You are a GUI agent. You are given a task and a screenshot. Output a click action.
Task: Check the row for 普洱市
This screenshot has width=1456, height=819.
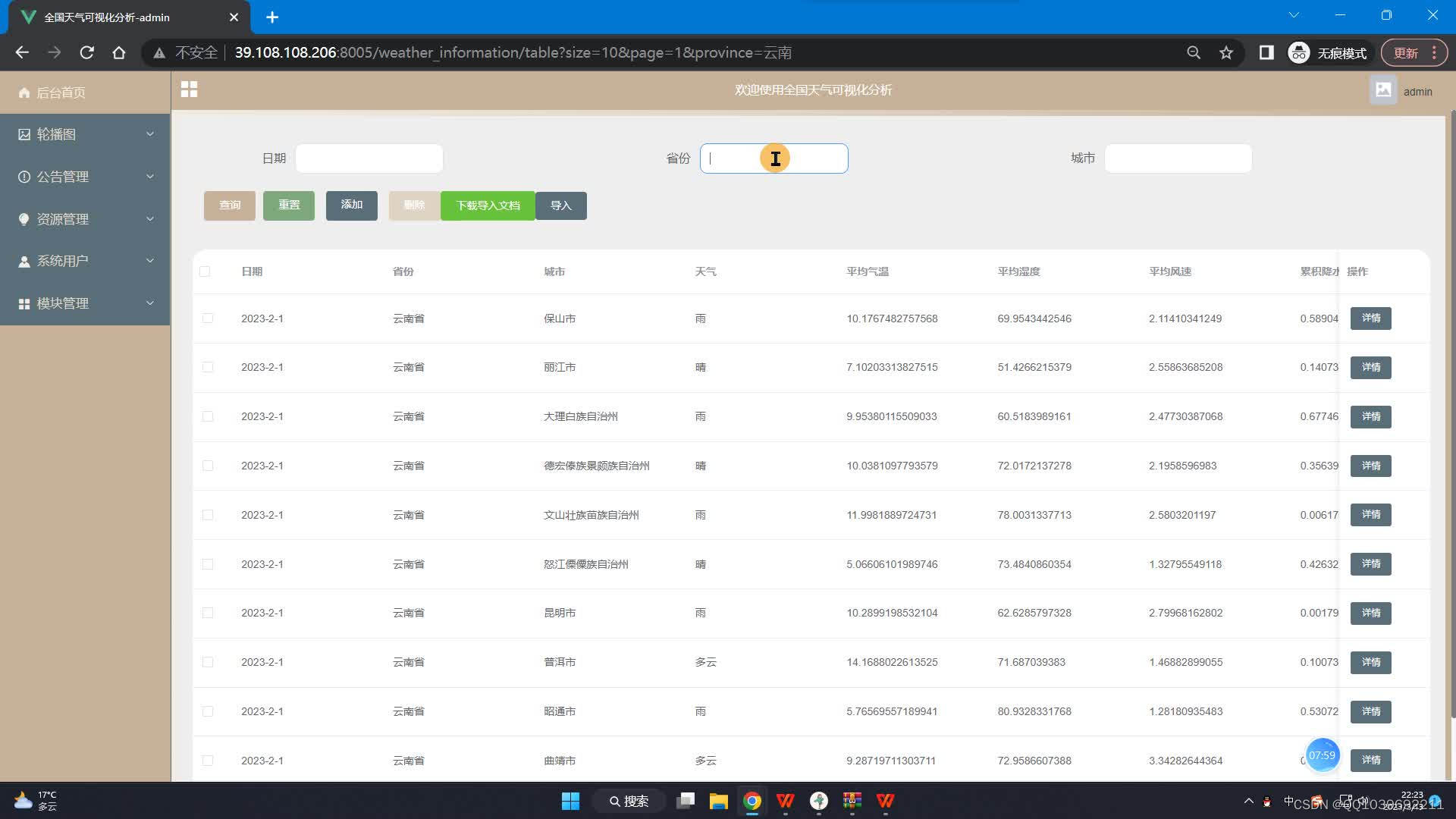208,662
